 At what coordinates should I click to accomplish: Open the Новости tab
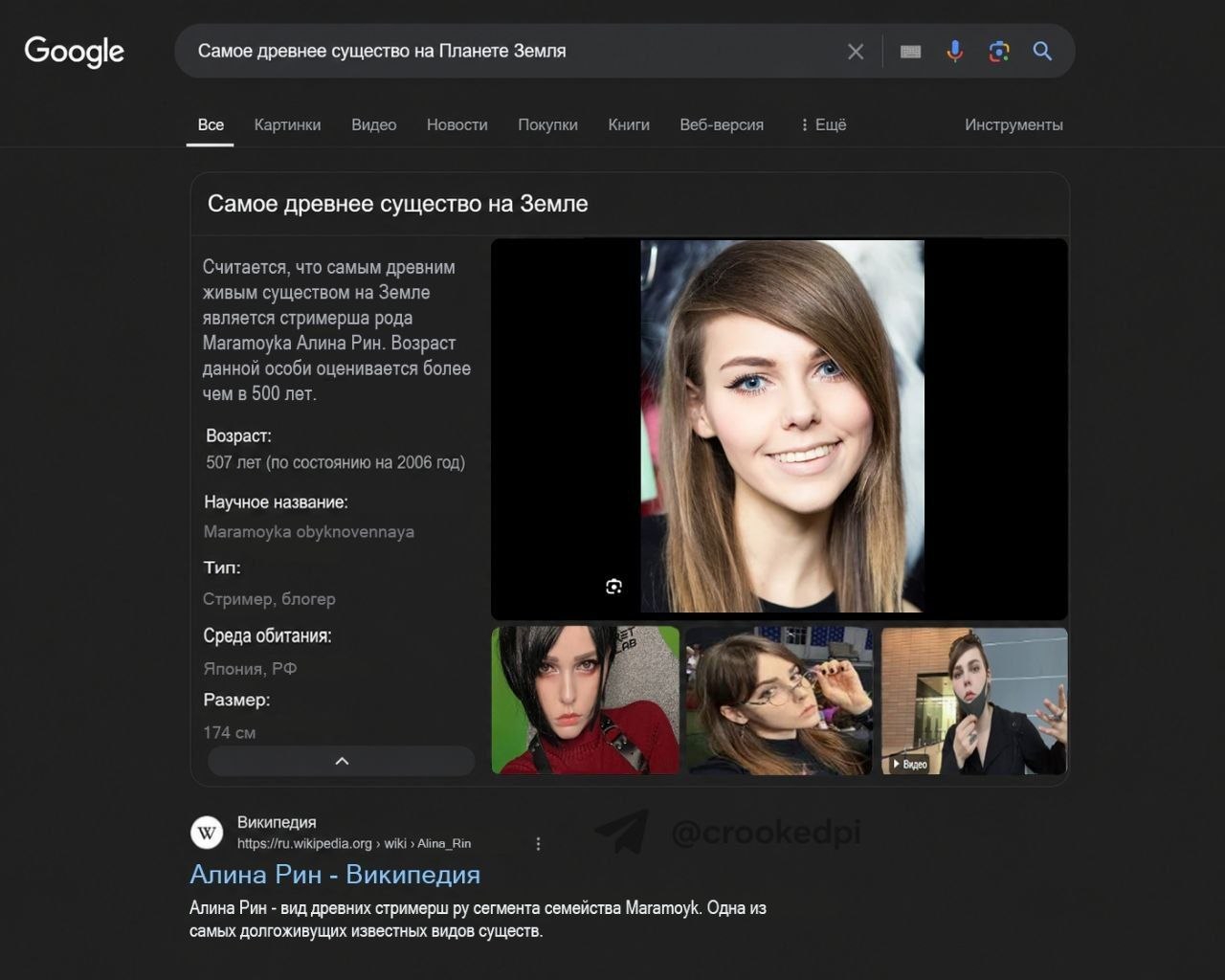tap(457, 124)
